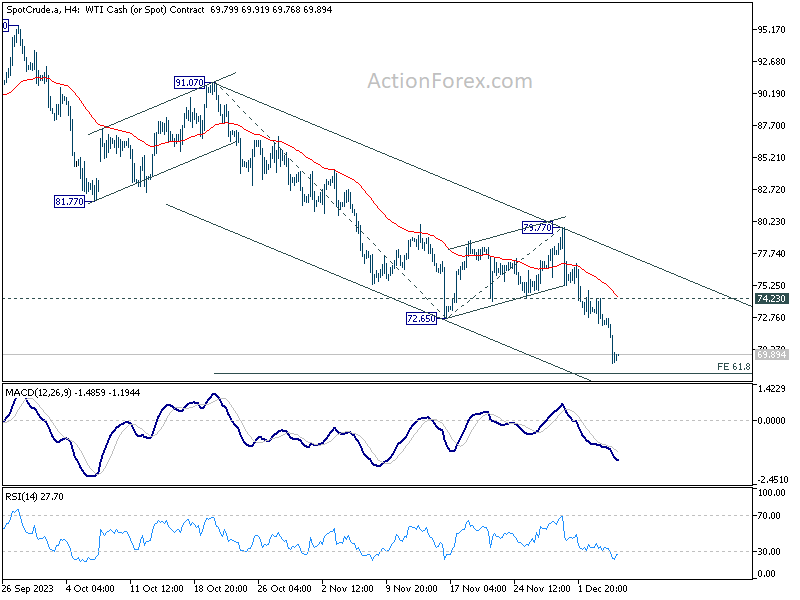
Task: Click the 90.190 price axis value
Action: [771, 94]
